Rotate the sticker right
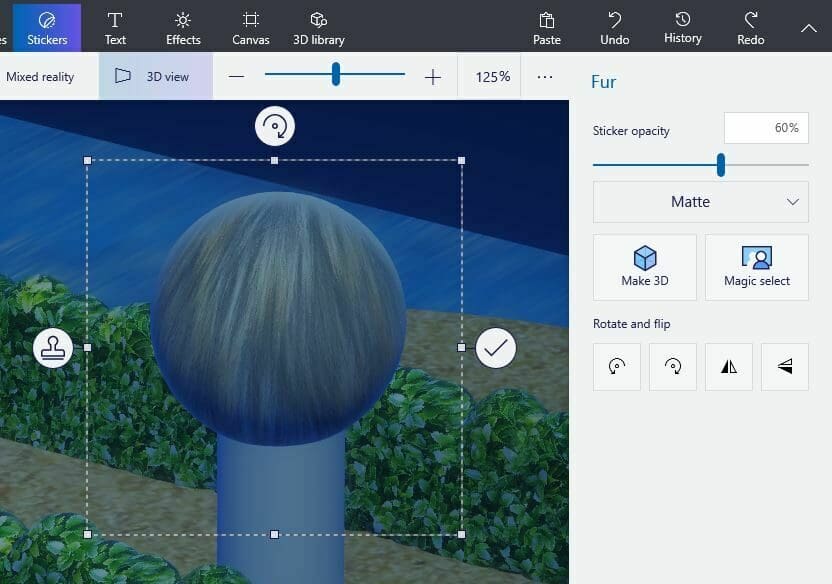 (673, 367)
